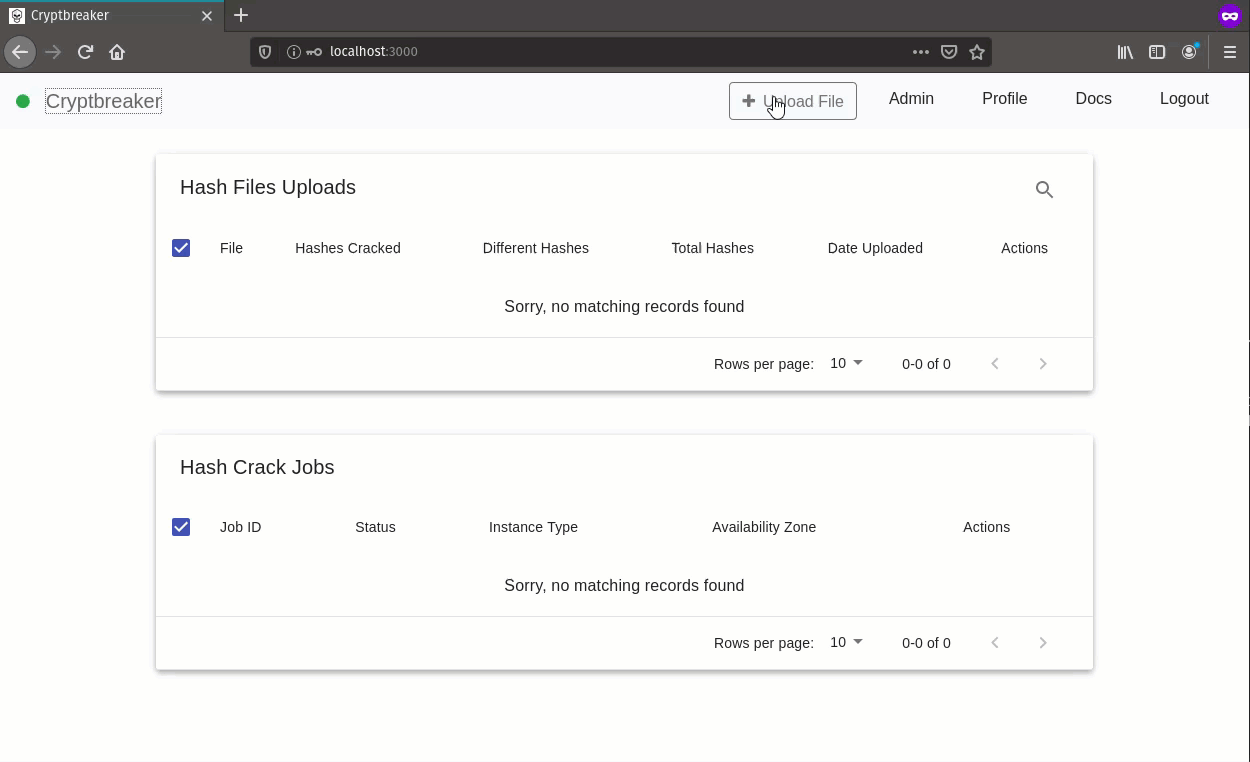Toggle select-all checkbox in Hash Crack Jobs
The image size is (1250, 762).
[x=181, y=527]
